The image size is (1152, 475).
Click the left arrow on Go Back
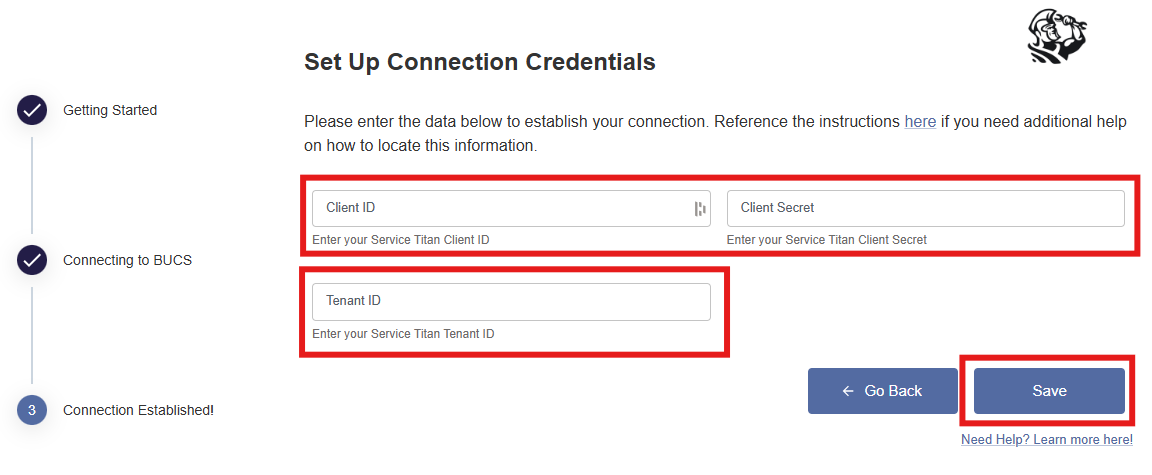tap(848, 391)
